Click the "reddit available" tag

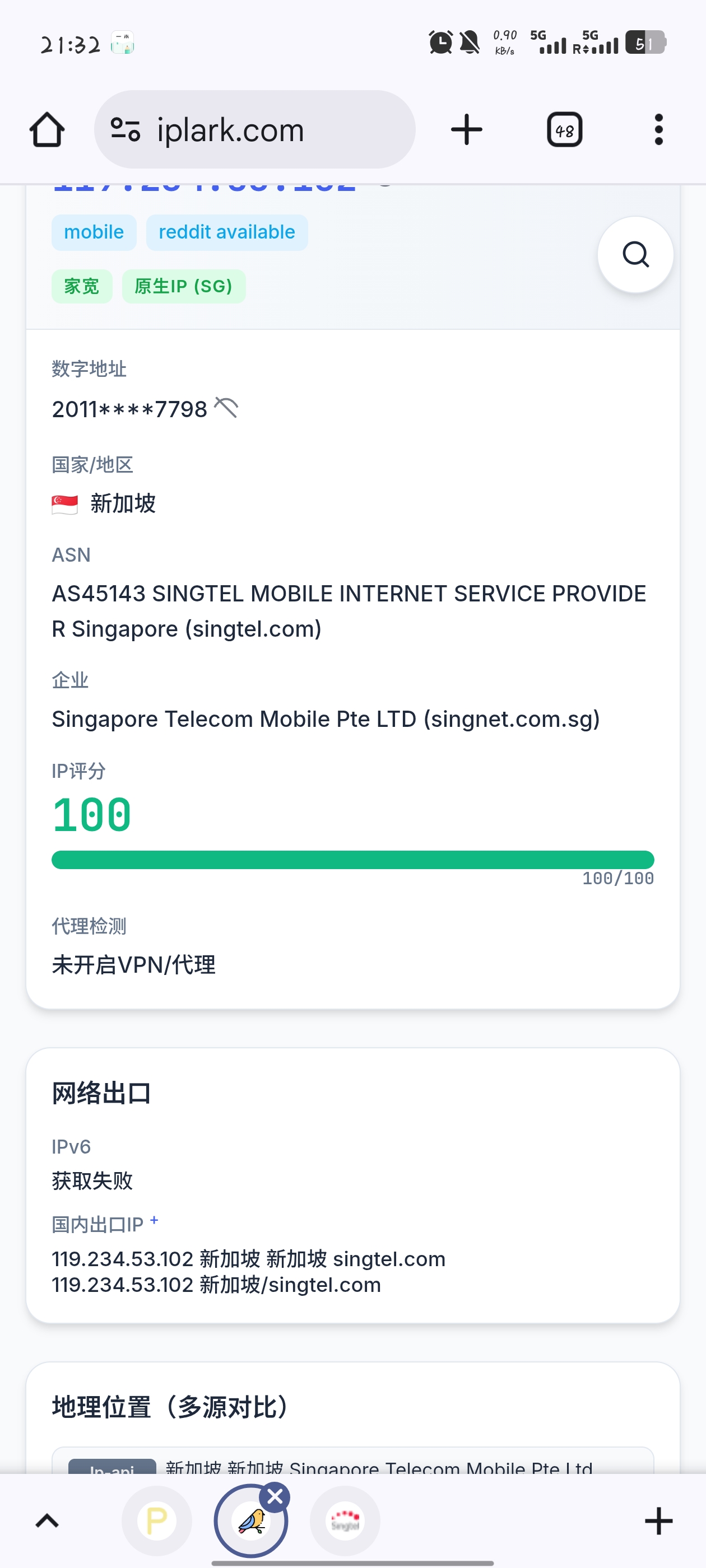[226, 232]
